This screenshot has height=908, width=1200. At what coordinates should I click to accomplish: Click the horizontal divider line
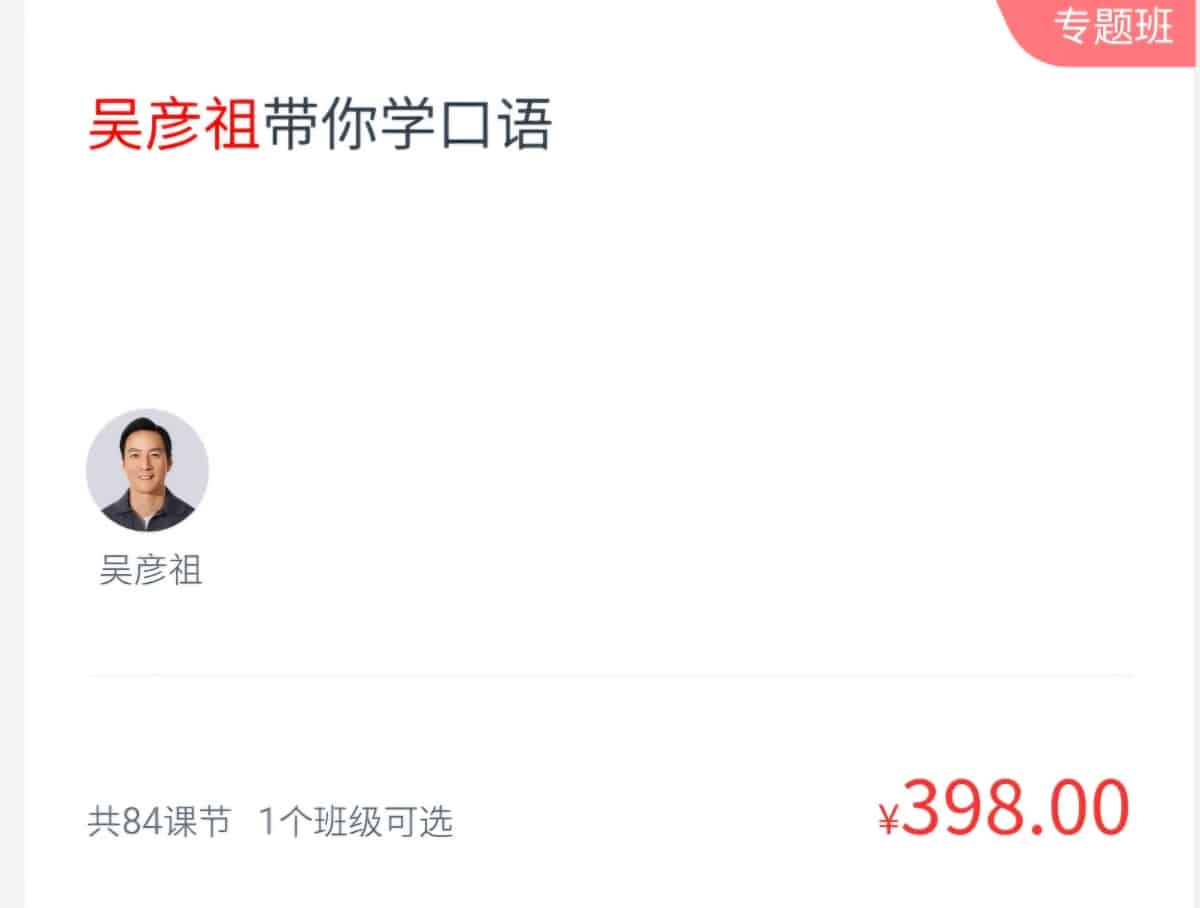point(610,676)
